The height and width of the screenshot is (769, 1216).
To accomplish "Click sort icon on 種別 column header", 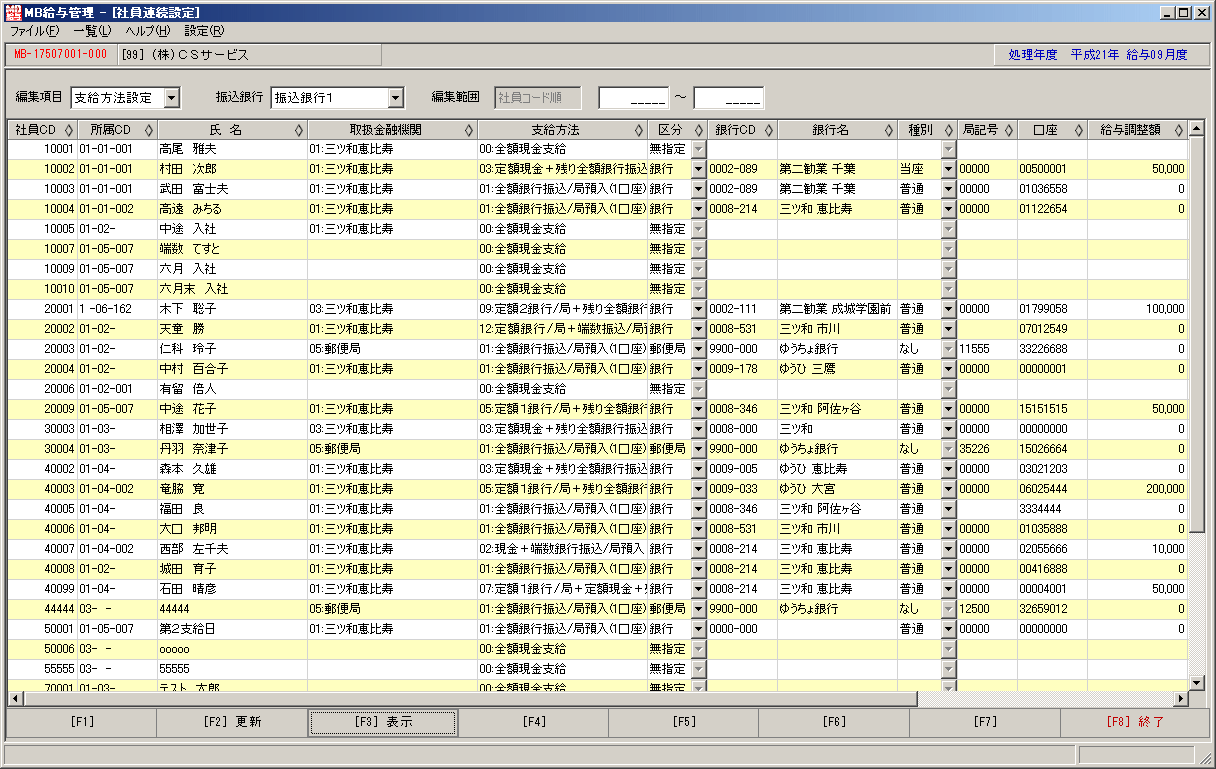I will [948, 130].
